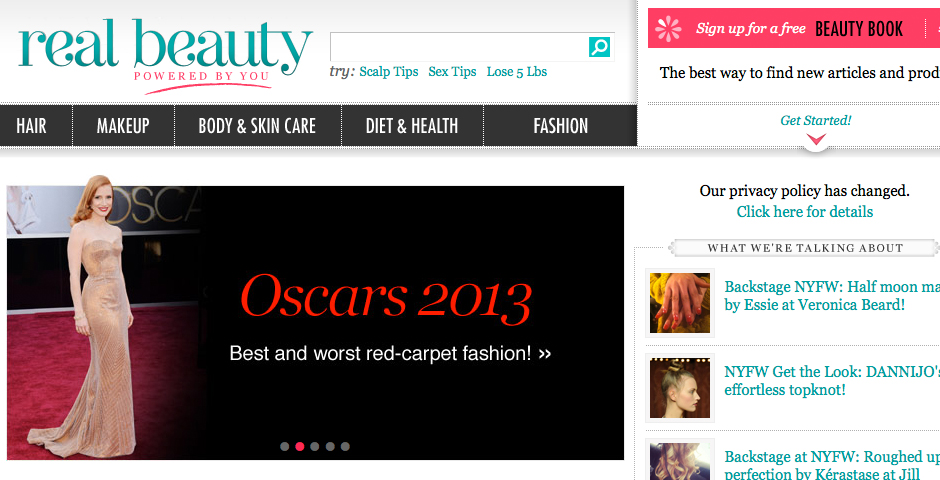
Task: Open the Diet & Health menu
Action: point(412,126)
